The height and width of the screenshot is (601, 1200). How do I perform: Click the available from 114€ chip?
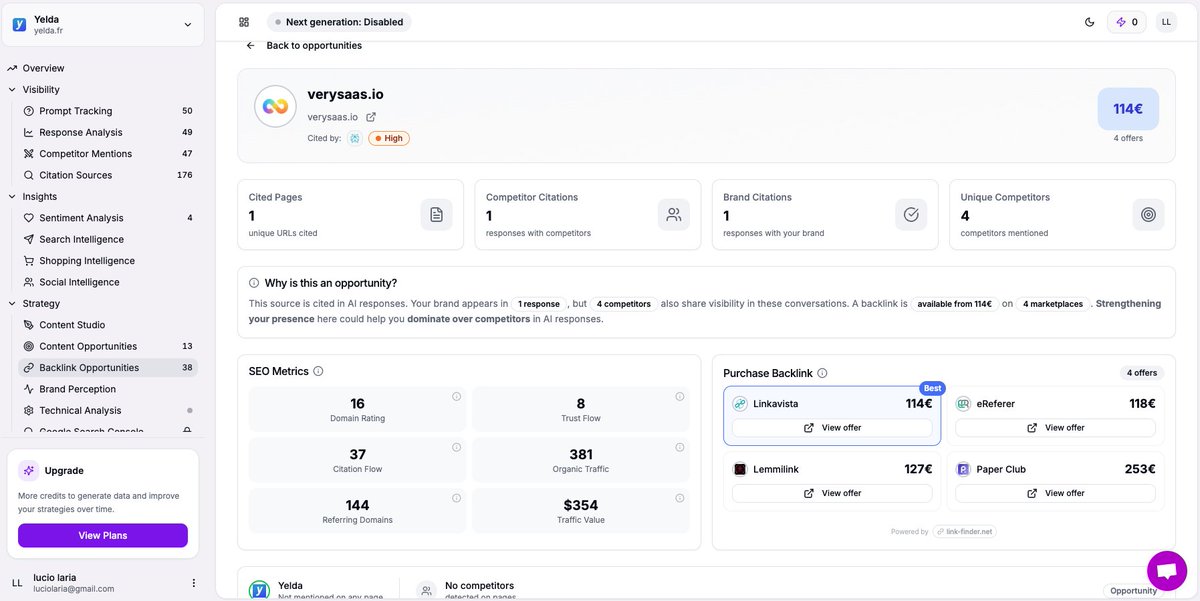tap(954, 304)
